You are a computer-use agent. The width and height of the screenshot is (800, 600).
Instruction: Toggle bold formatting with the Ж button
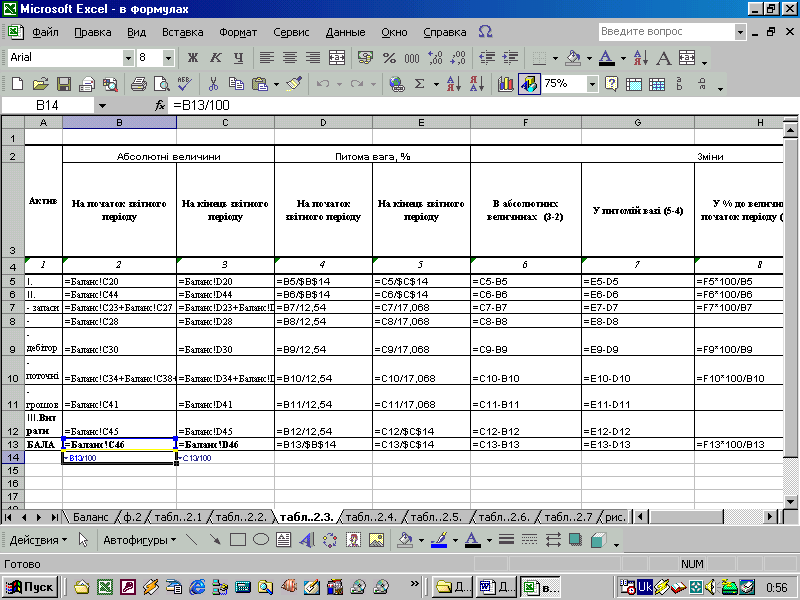(x=192, y=57)
